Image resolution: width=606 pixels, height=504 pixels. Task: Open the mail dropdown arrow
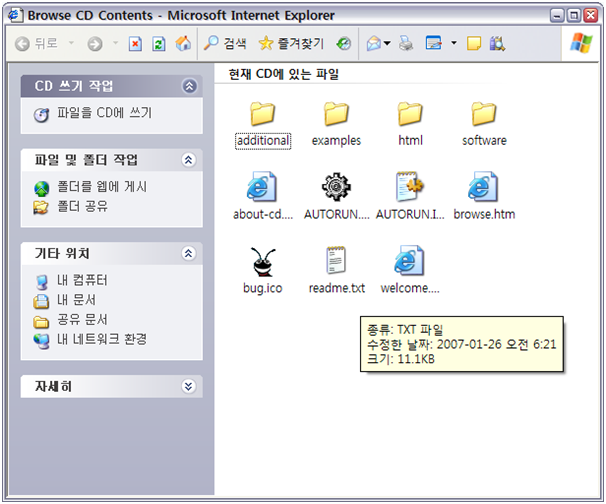click(387, 43)
